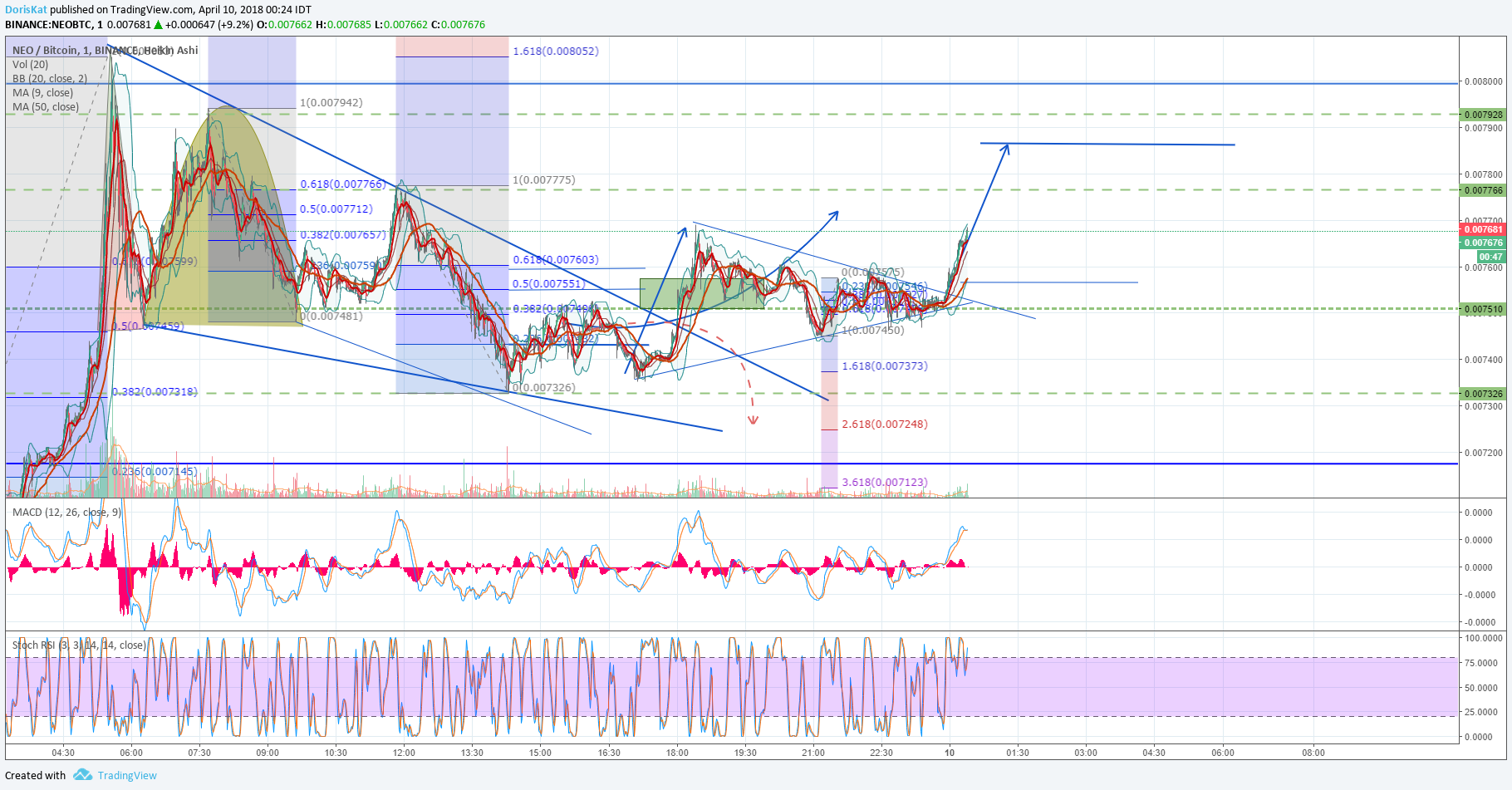This screenshot has height=790, width=1512.
Task: Open the TradingView link in footer
Action: tap(127, 776)
